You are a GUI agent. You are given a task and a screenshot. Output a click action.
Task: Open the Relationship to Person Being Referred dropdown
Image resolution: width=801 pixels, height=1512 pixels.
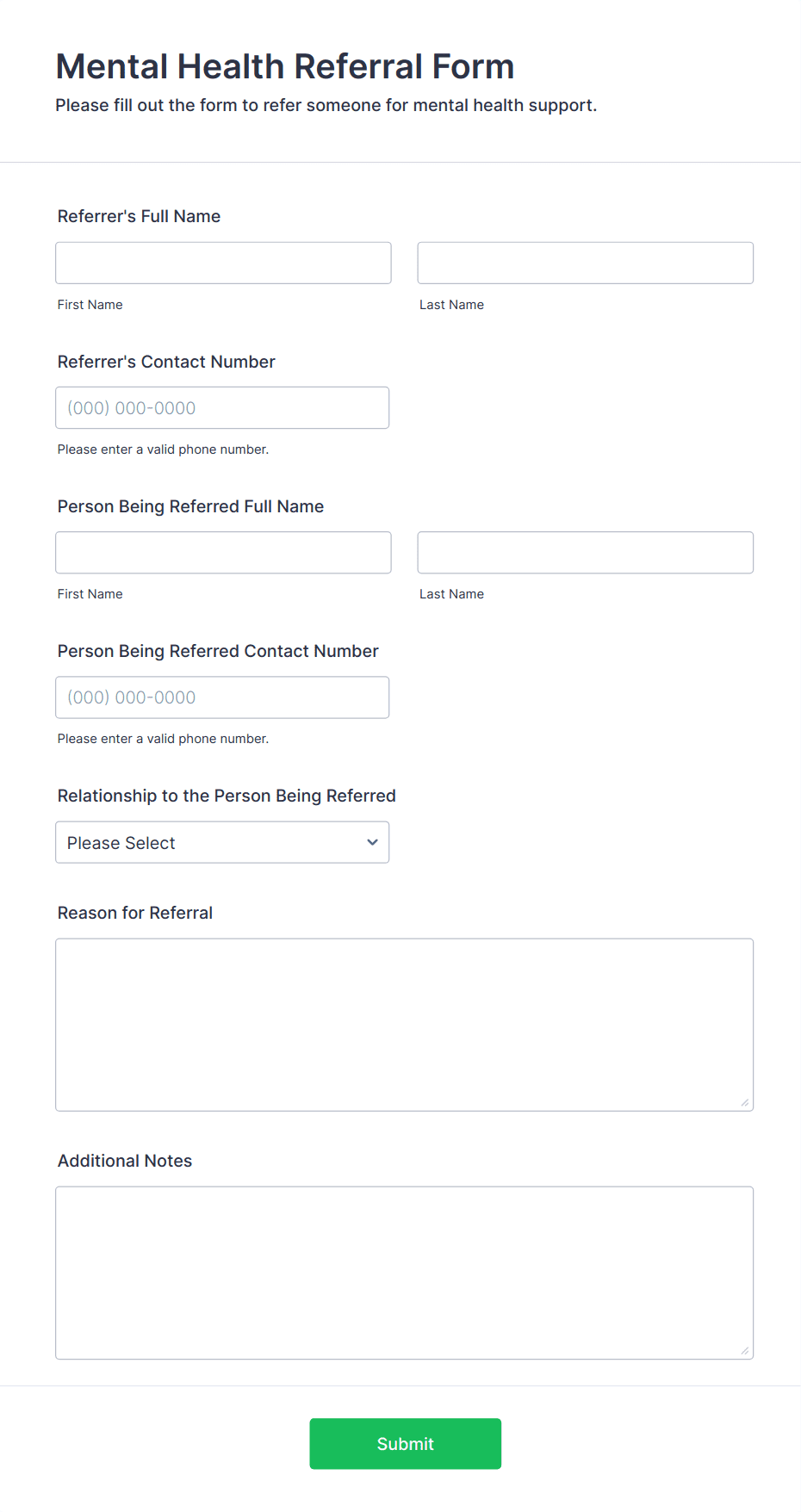[222, 842]
